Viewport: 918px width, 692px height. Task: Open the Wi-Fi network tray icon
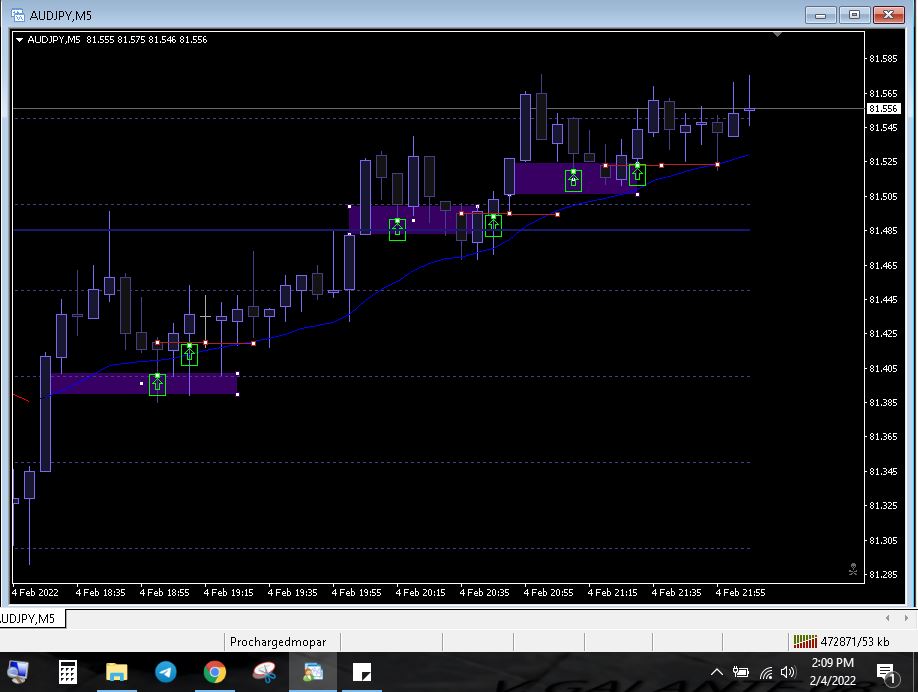pos(766,672)
